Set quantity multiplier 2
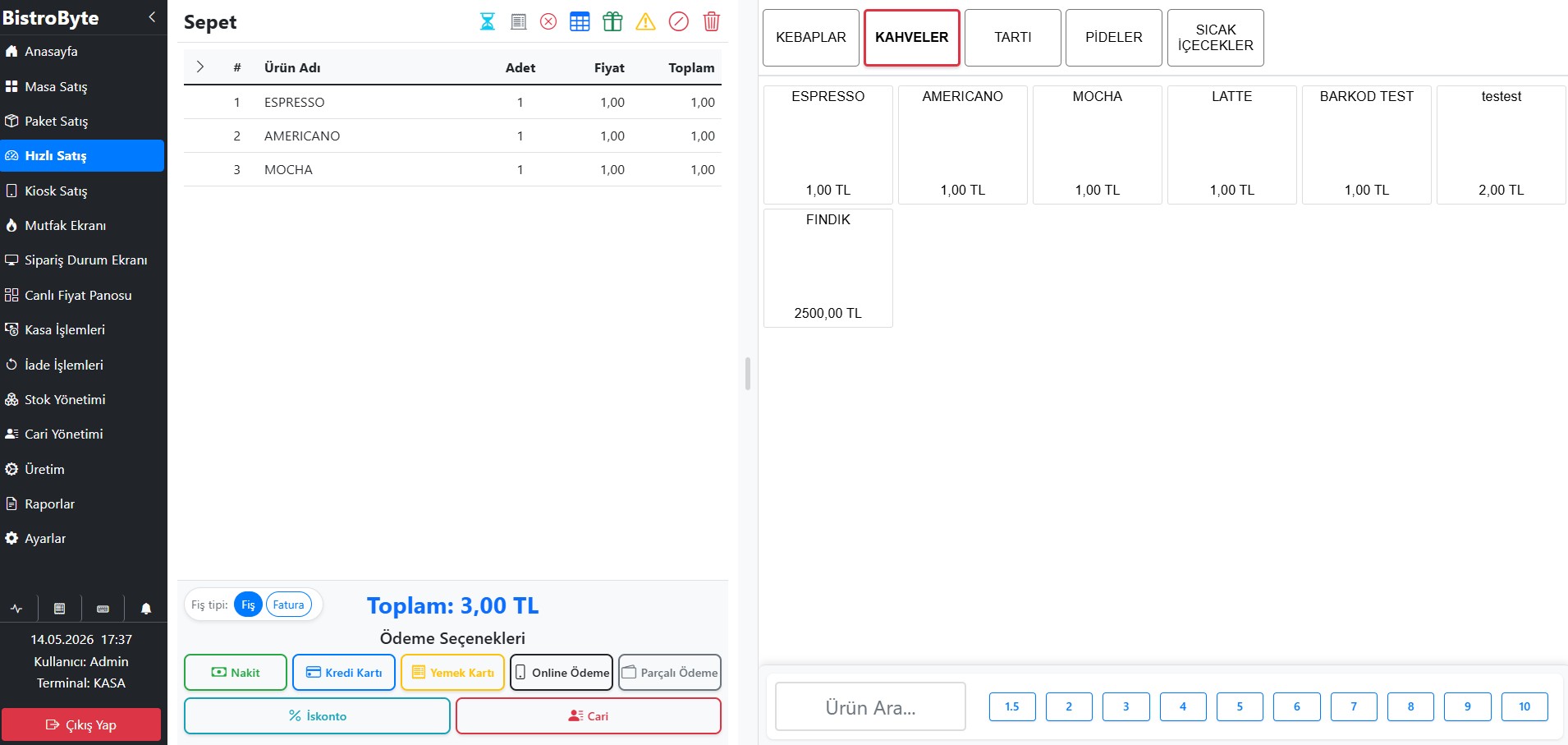Viewport: 1568px width, 745px height. click(1069, 706)
